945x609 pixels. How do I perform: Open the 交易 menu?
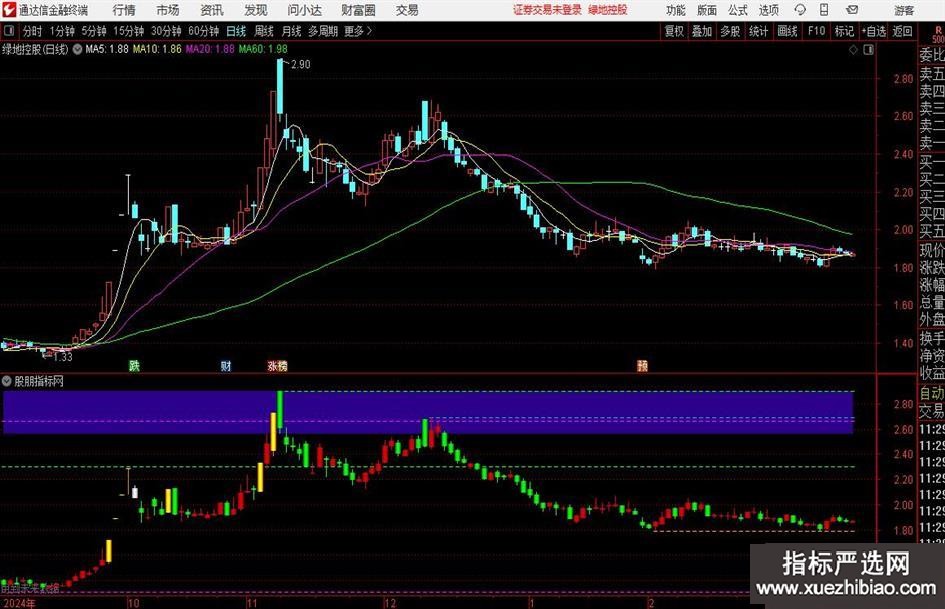coord(407,10)
